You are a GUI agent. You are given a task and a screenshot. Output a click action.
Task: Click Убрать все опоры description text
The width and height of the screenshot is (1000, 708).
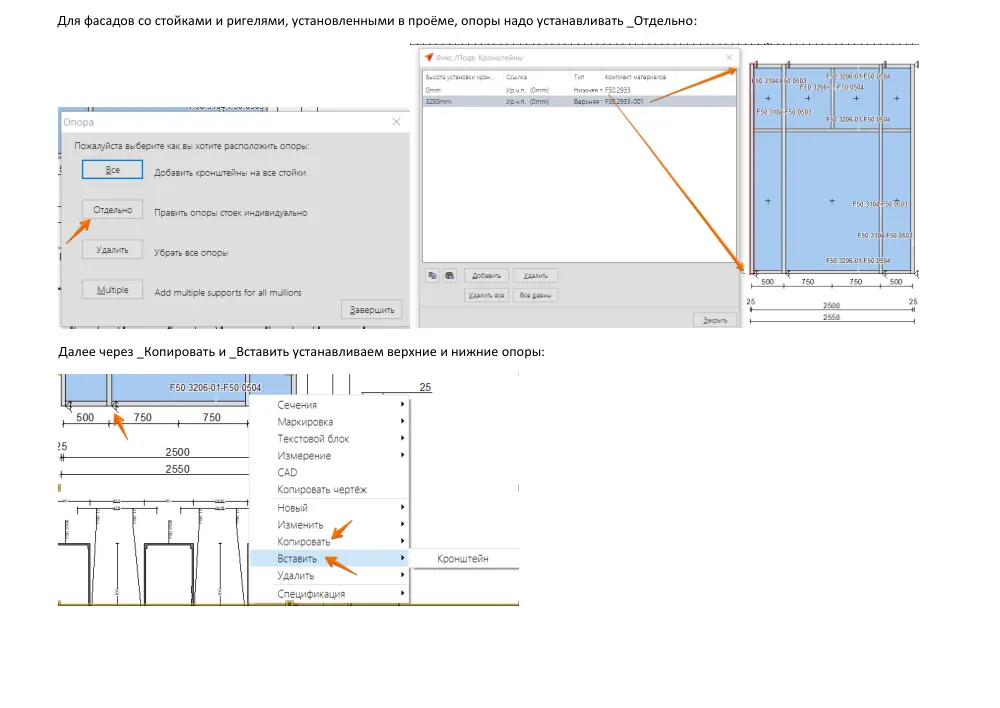tap(191, 253)
